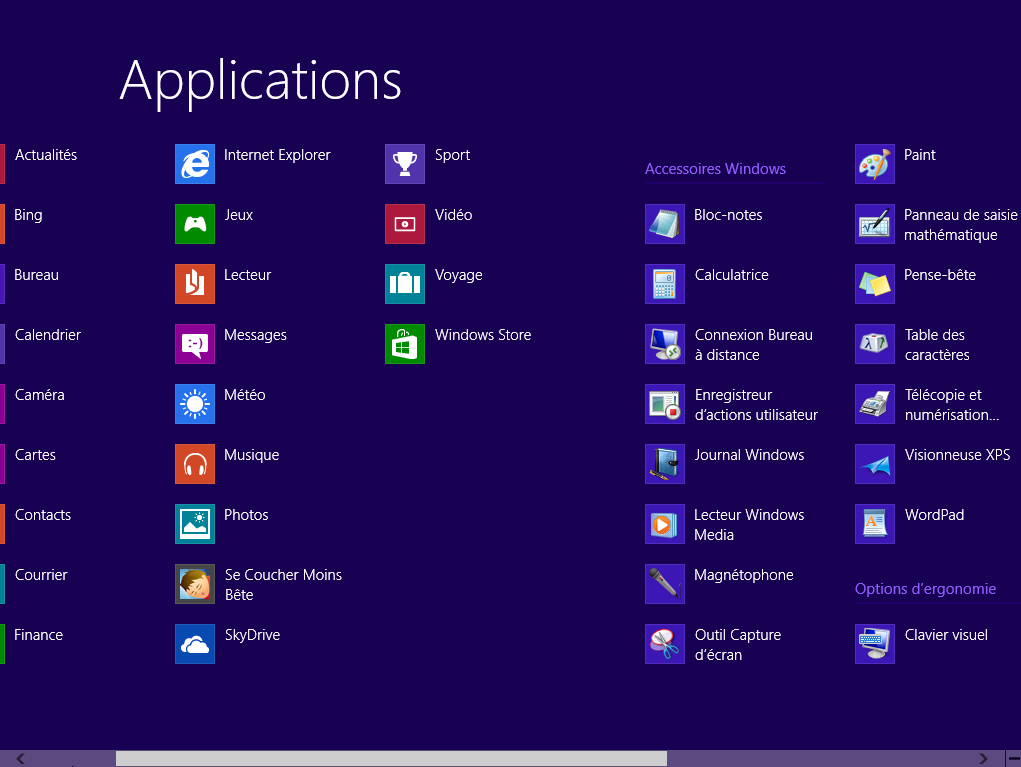Open the Windows Store icon
Image resolution: width=1021 pixels, height=767 pixels.
tap(405, 344)
